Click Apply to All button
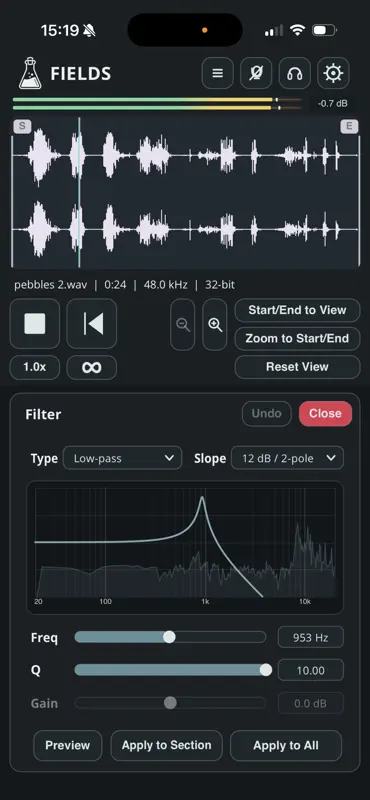The width and height of the screenshot is (370, 800). point(286,745)
